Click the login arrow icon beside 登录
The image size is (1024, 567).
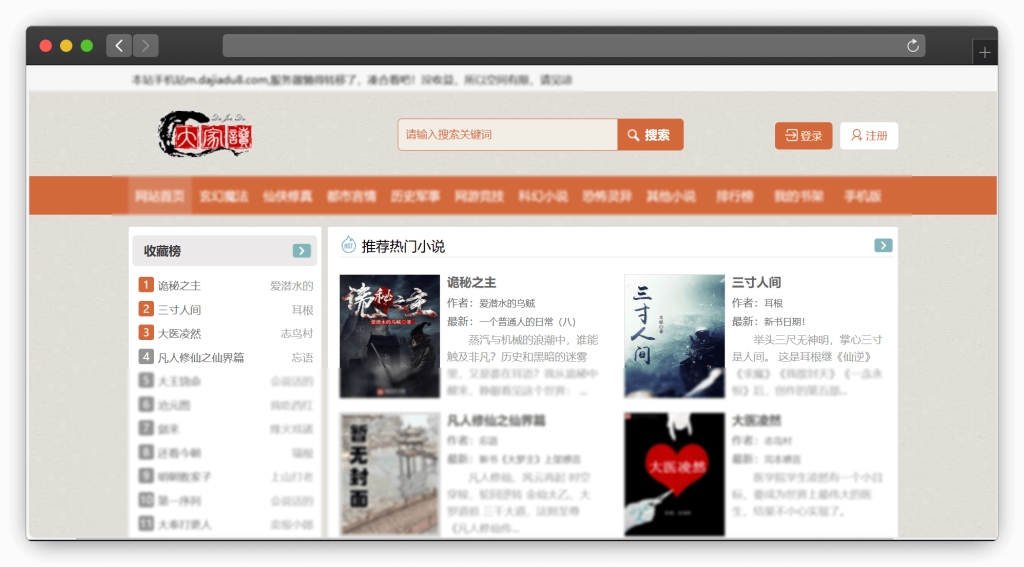pyautogui.click(x=791, y=135)
